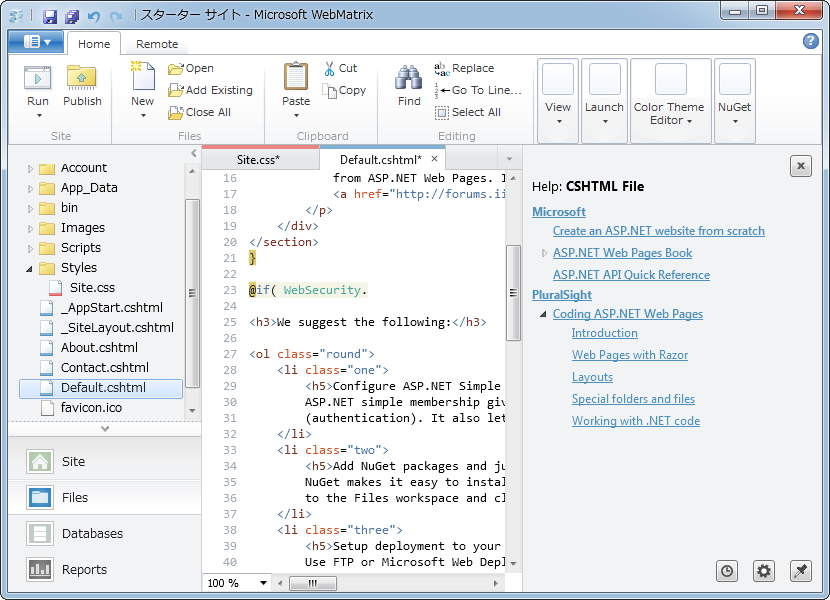Open the Create an ASP.NET website link
This screenshot has height=600, width=830.
click(x=658, y=231)
